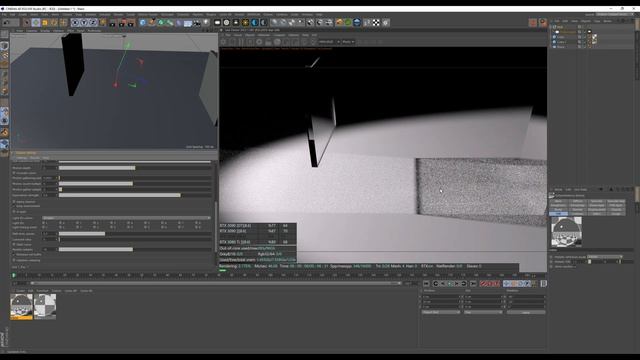Open the Main dropdown in Live Viewer toolbar
This screenshot has height=360, width=640.
348,42
